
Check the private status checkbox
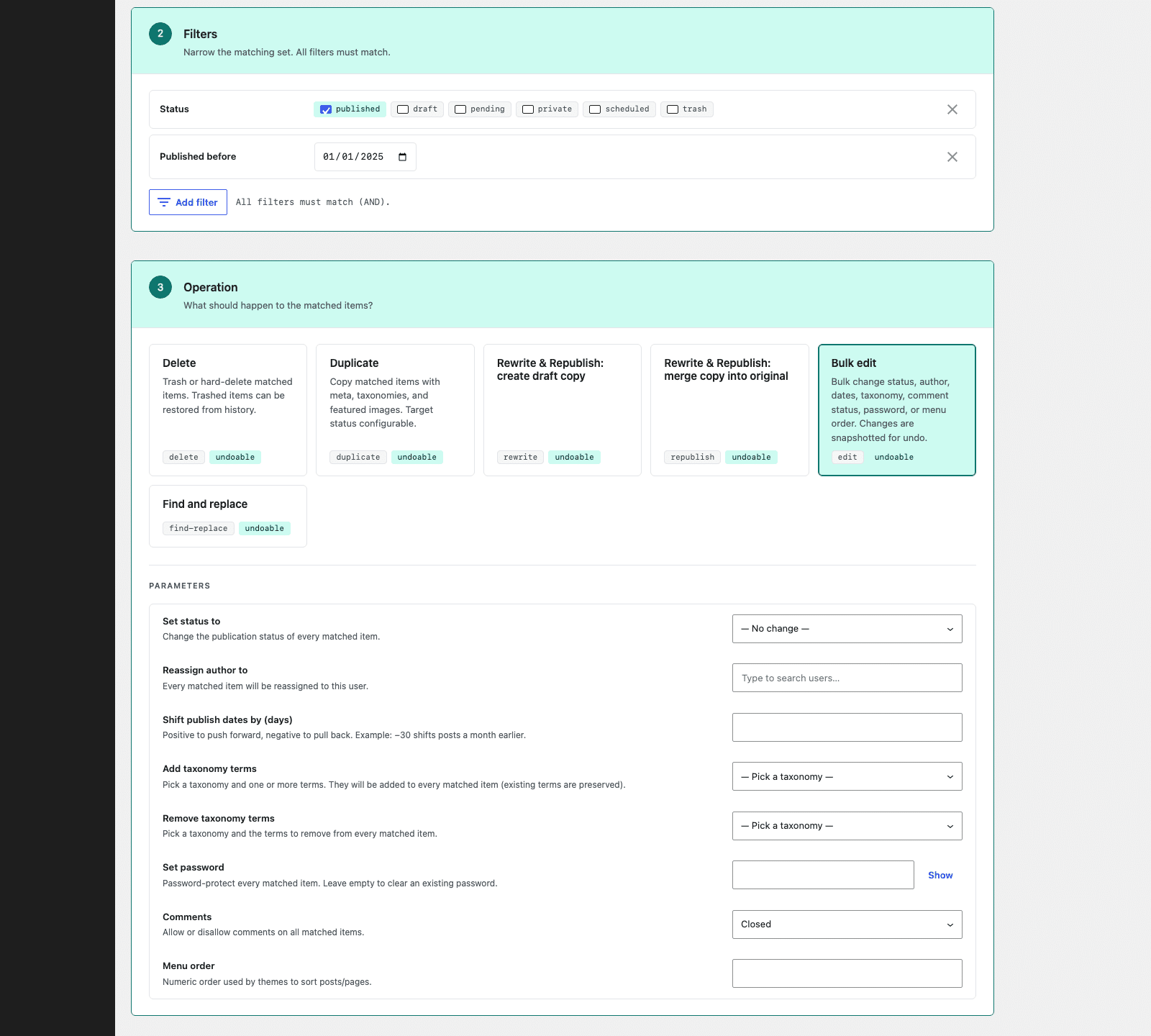tap(528, 109)
